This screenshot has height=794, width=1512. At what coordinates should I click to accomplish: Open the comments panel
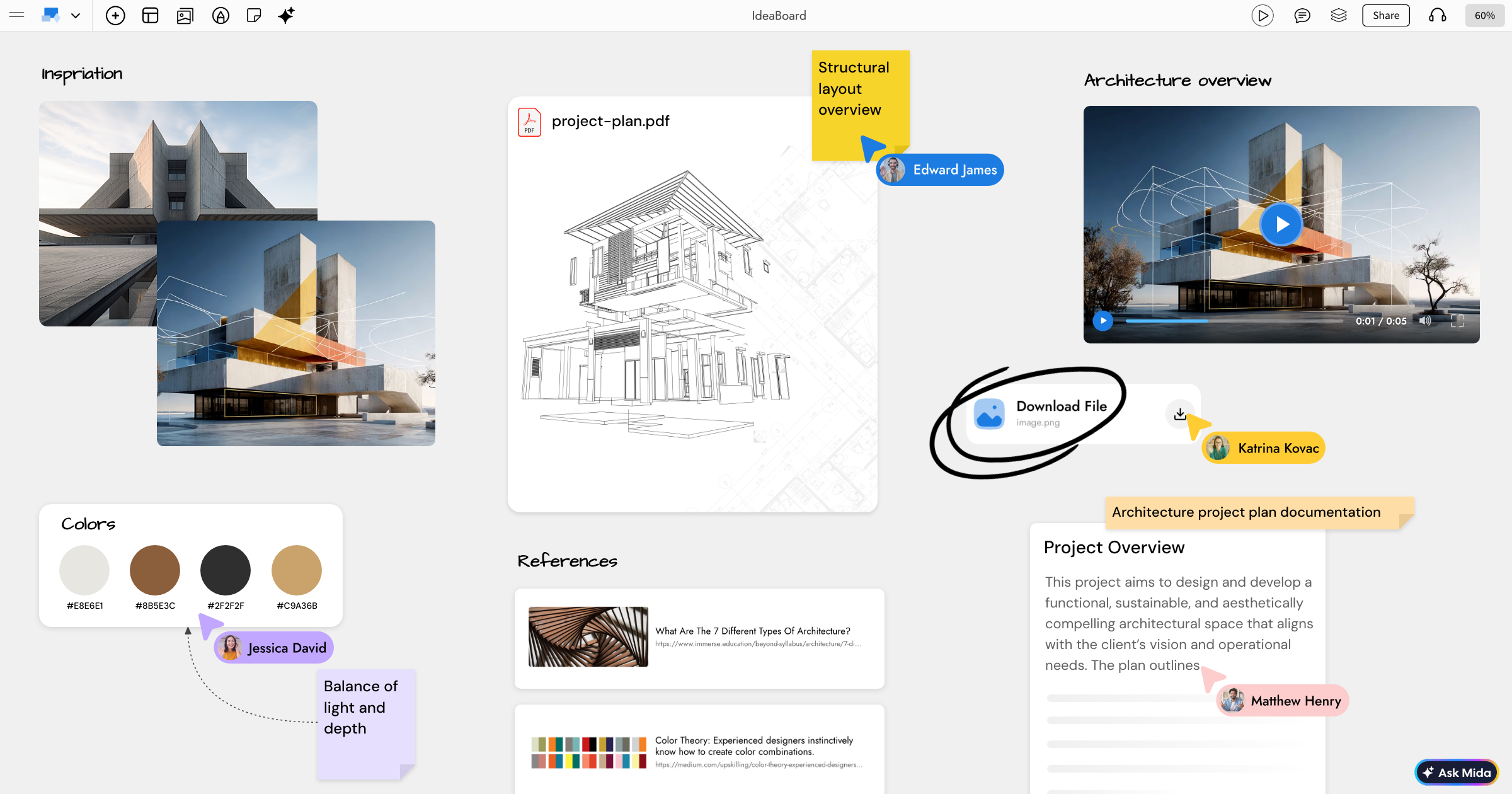(x=1302, y=15)
